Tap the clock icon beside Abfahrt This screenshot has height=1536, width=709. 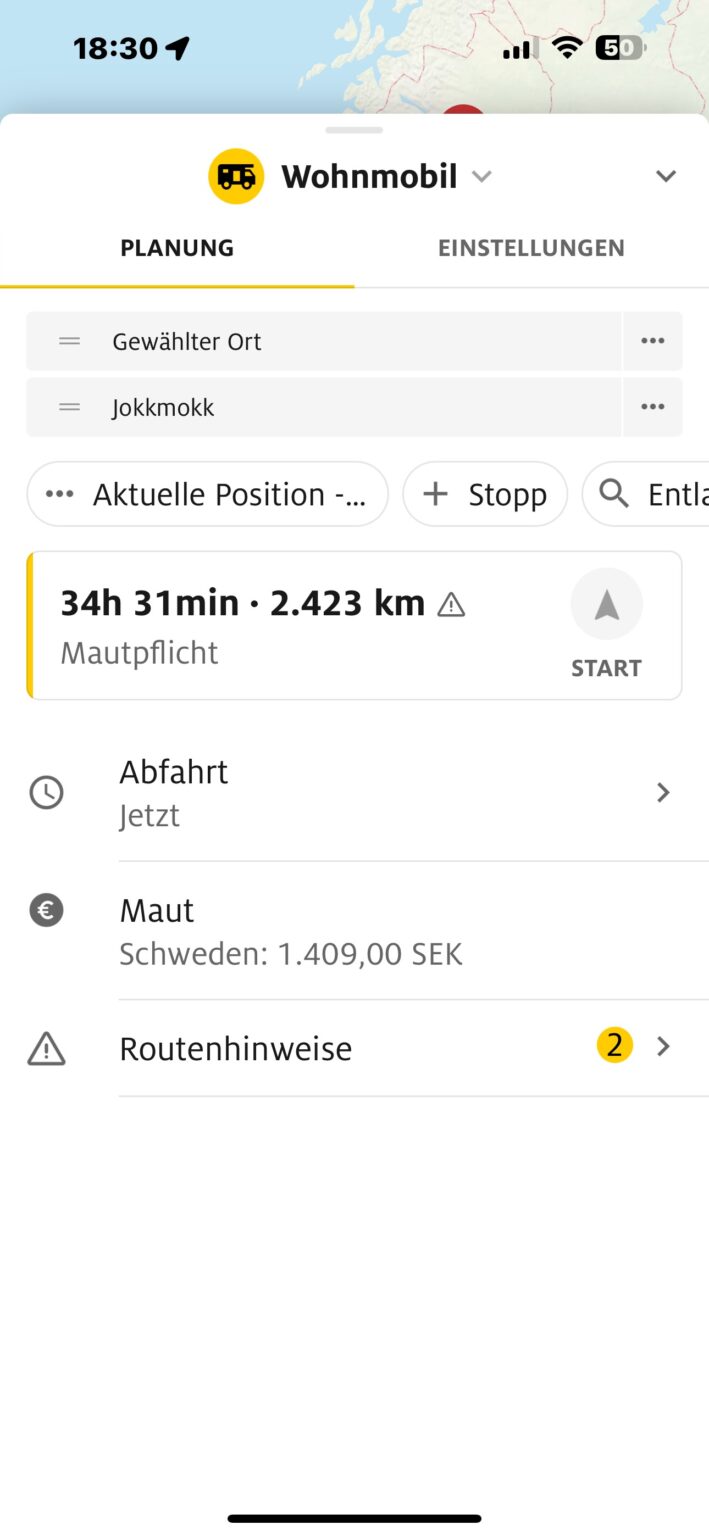pos(46,792)
